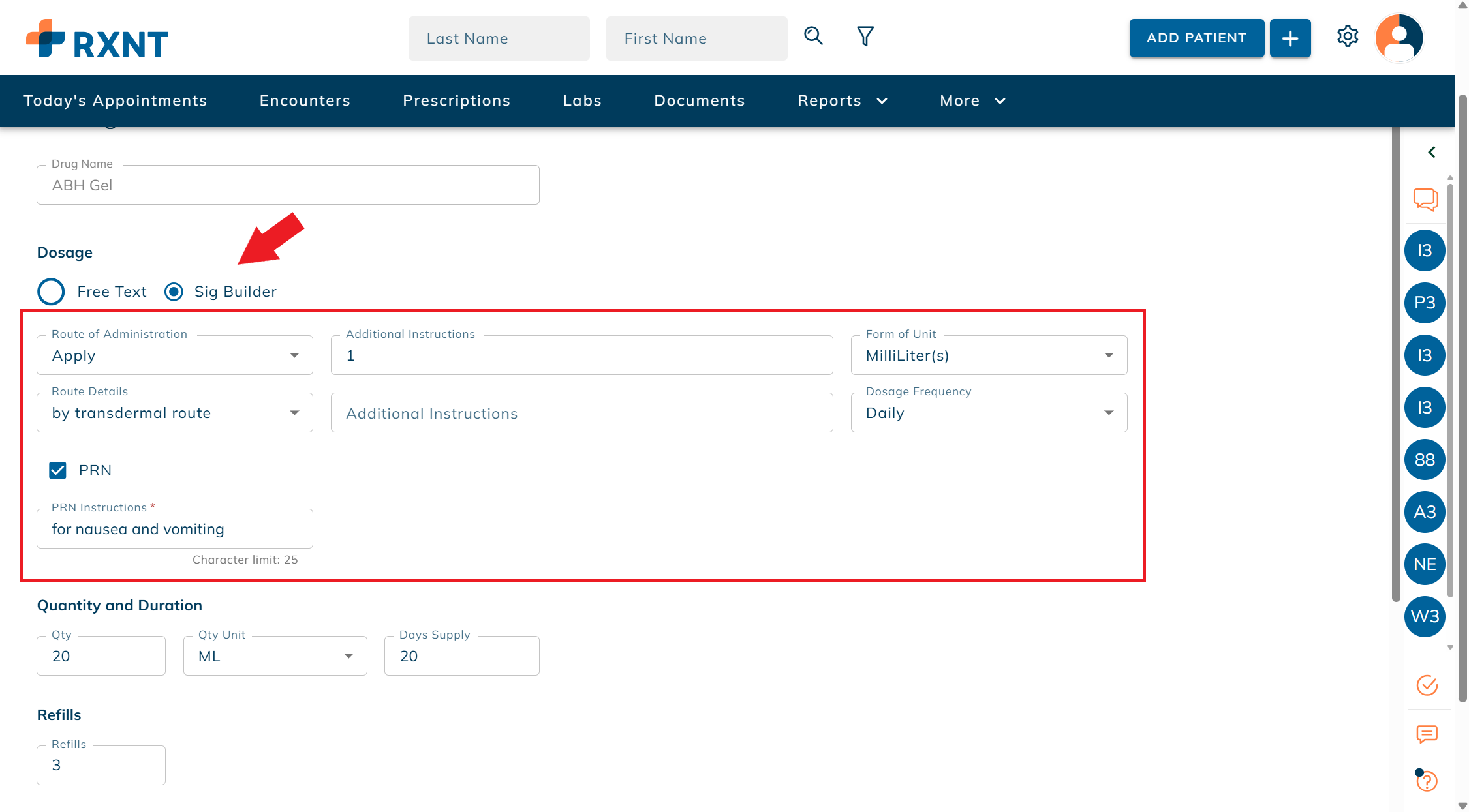This screenshot has width=1469, height=812.
Task: Open the Prescriptions menu item
Action: pos(456,100)
